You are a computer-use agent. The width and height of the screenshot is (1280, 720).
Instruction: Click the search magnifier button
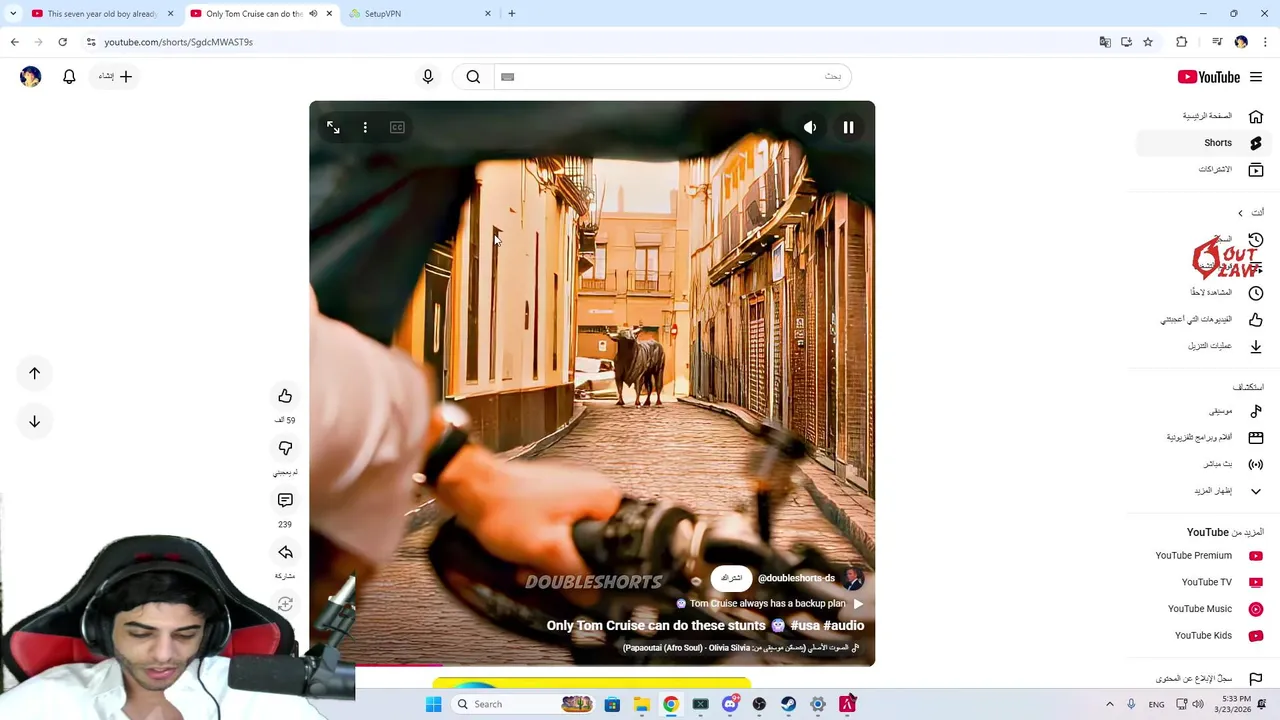click(473, 77)
